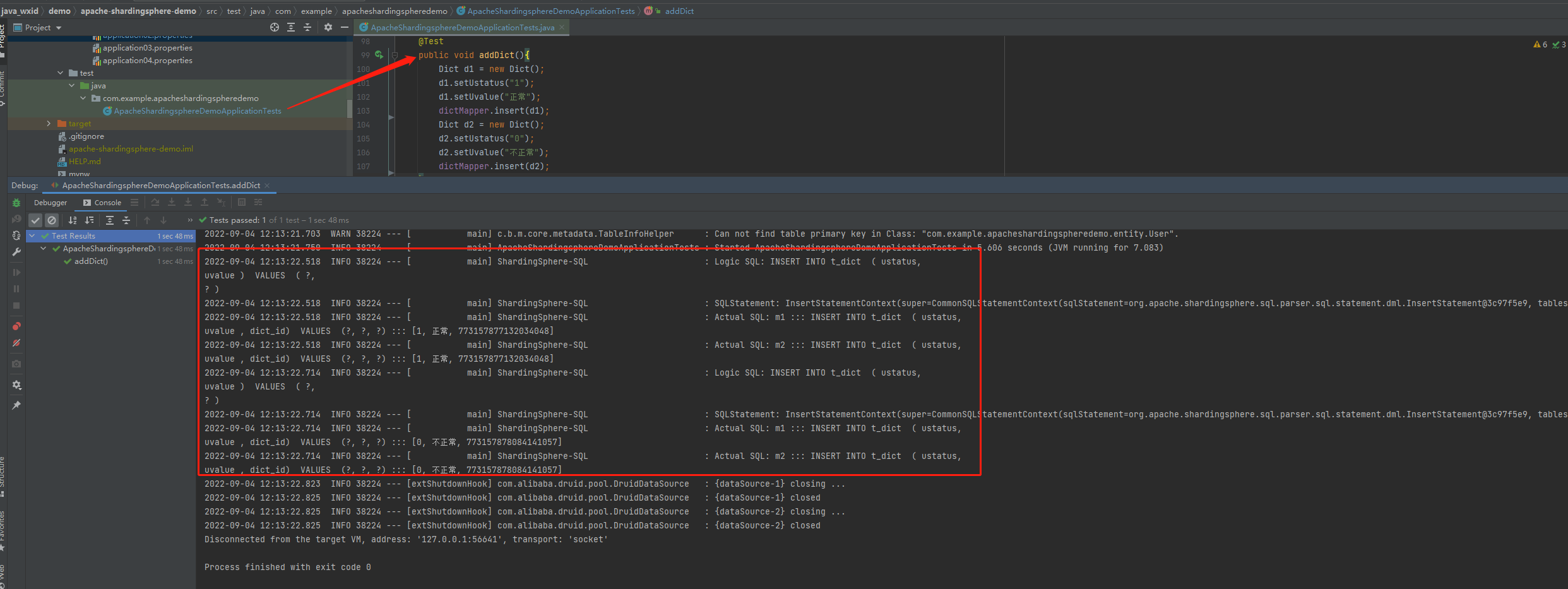
Task: Click the Stop square icon
Action: click(x=16, y=306)
